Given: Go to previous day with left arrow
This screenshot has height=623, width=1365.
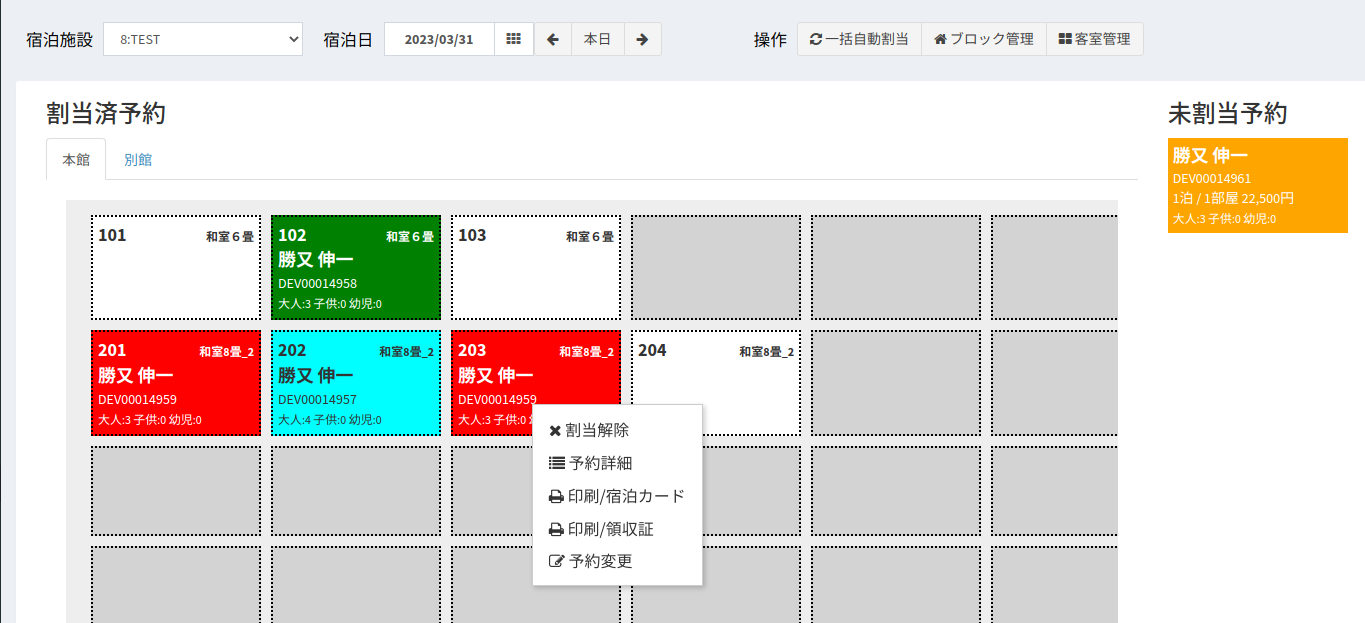Looking at the screenshot, I should click(x=553, y=39).
